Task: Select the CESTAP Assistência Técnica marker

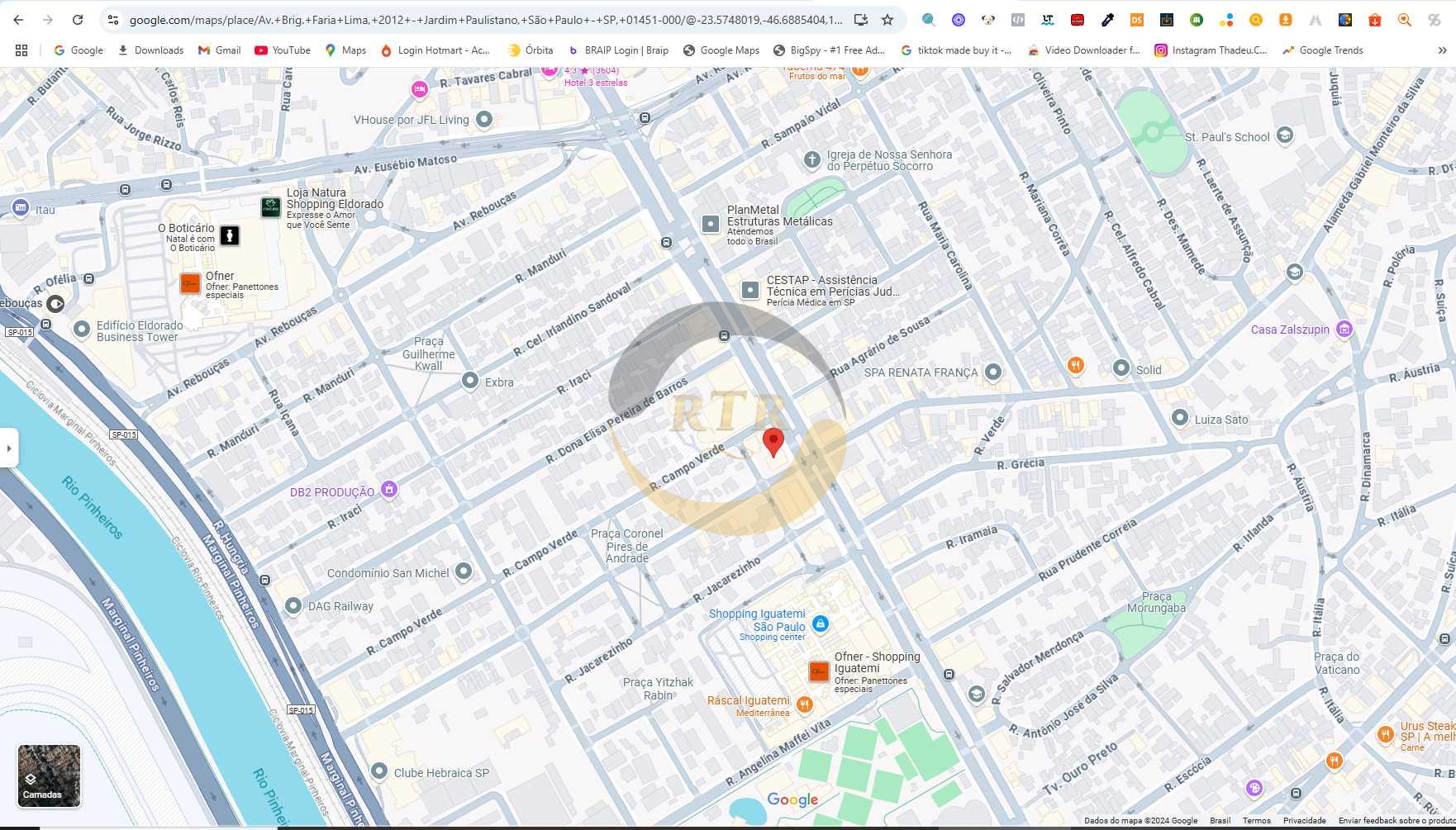Action: (x=749, y=290)
